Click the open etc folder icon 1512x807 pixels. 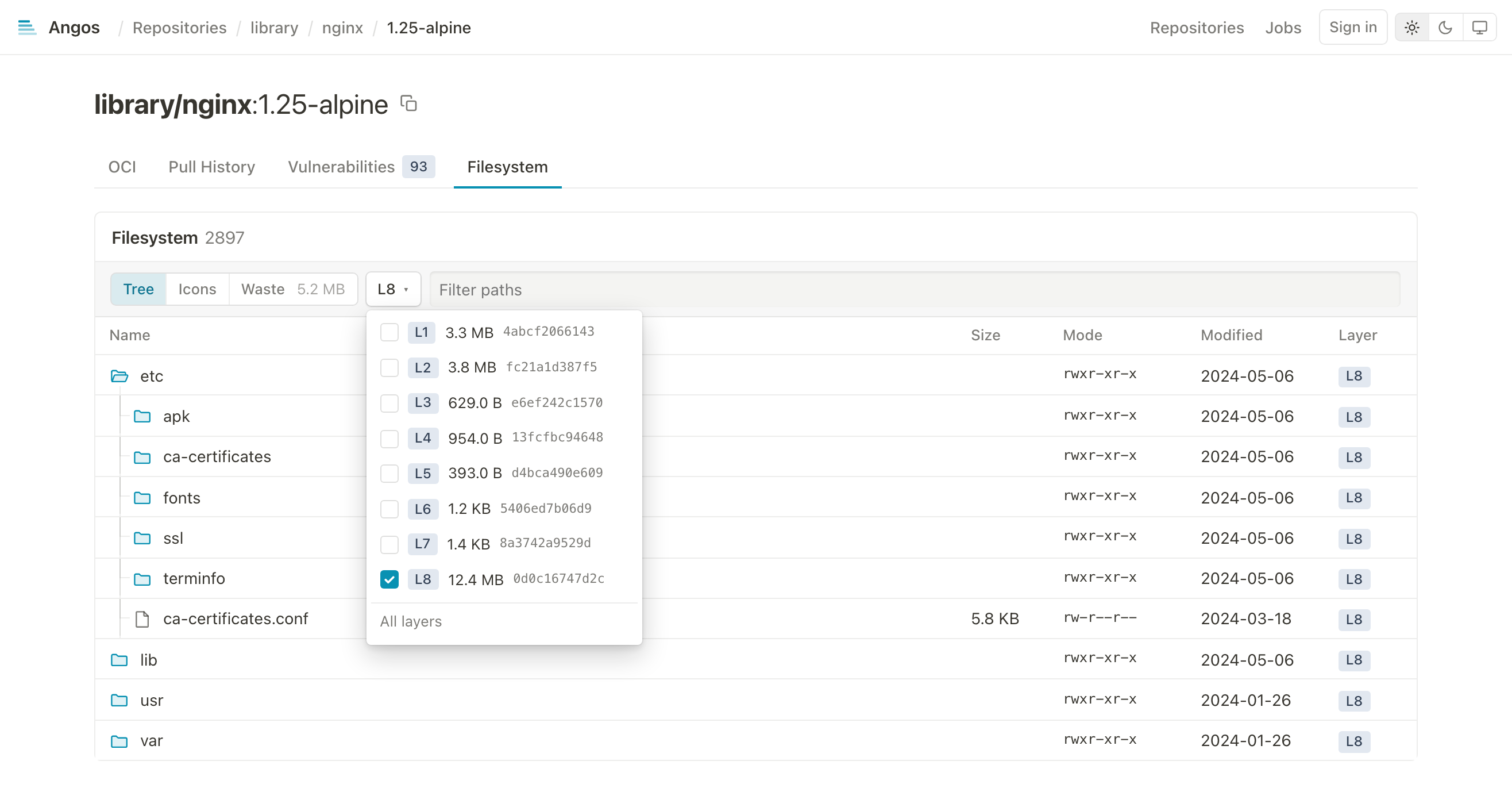pyautogui.click(x=119, y=376)
